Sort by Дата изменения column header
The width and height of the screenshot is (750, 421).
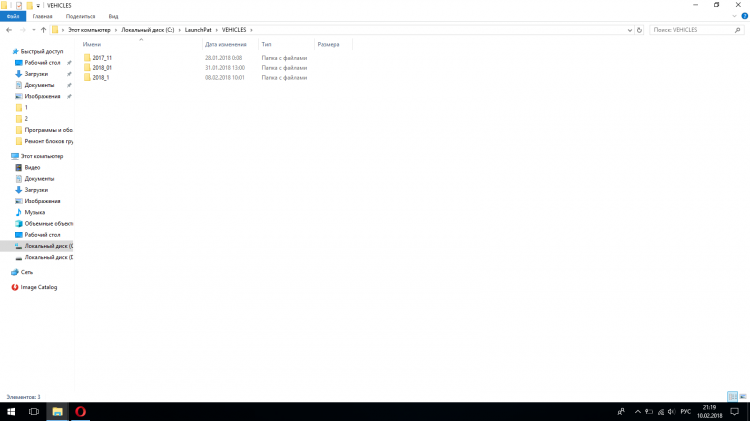pos(225,45)
